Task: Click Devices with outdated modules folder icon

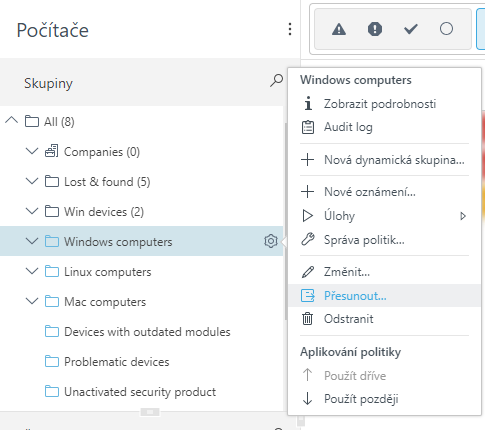Action: (x=52, y=331)
